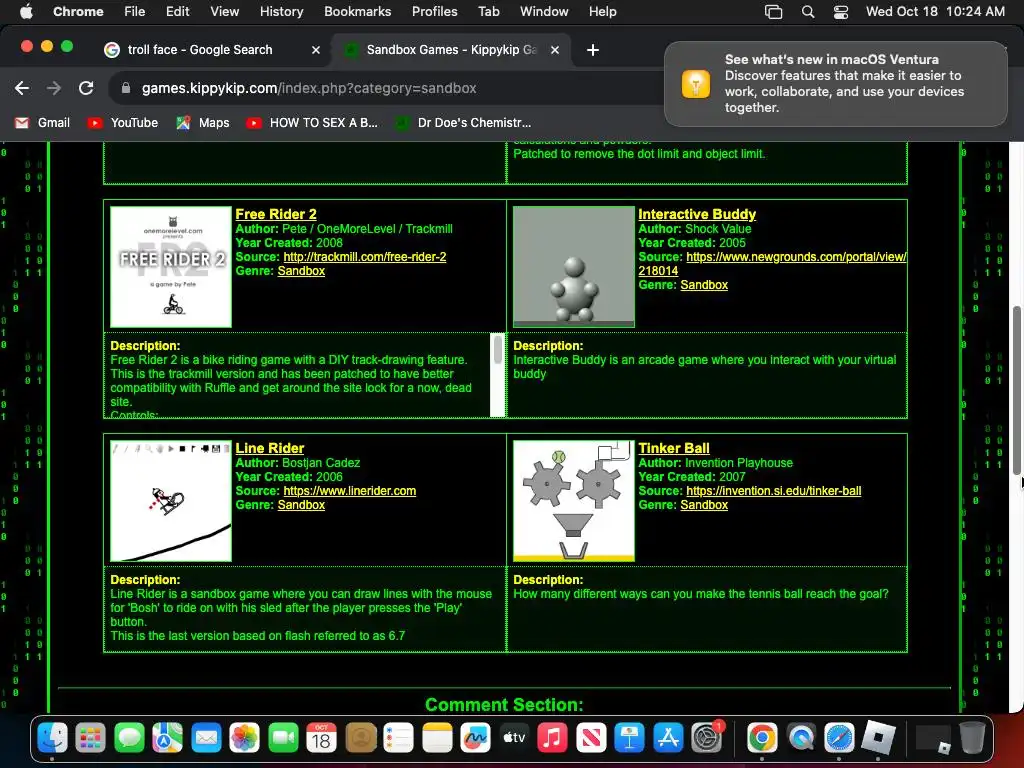This screenshot has height=768, width=1024.
Task: Go back using the browser back arrow
Action: (x=22, y=88)
